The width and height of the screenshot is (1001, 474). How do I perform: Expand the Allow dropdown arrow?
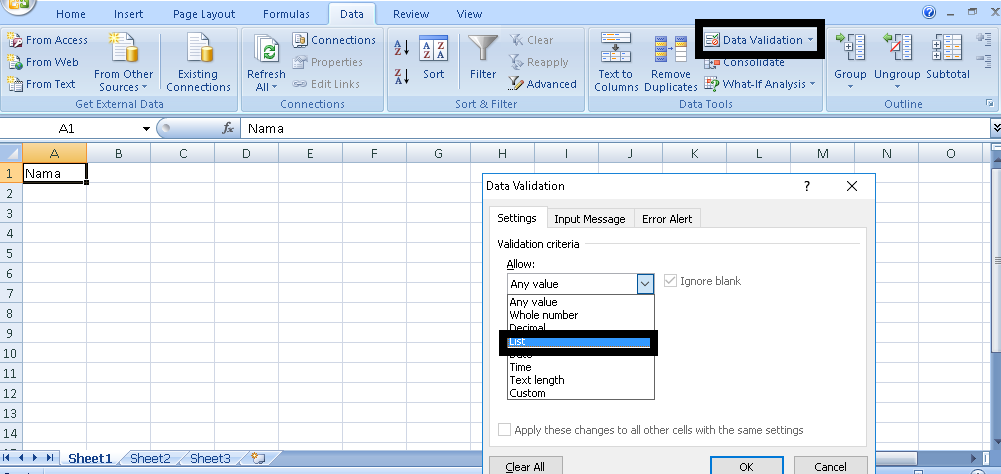click(645, 284)
